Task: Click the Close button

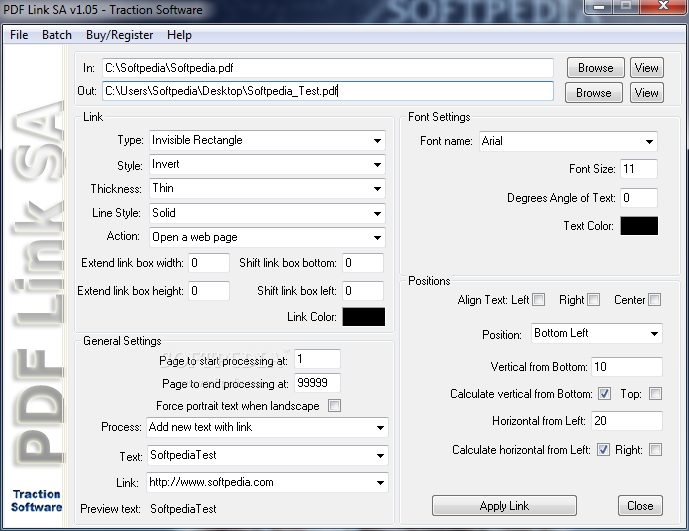Action: point(640,506)
